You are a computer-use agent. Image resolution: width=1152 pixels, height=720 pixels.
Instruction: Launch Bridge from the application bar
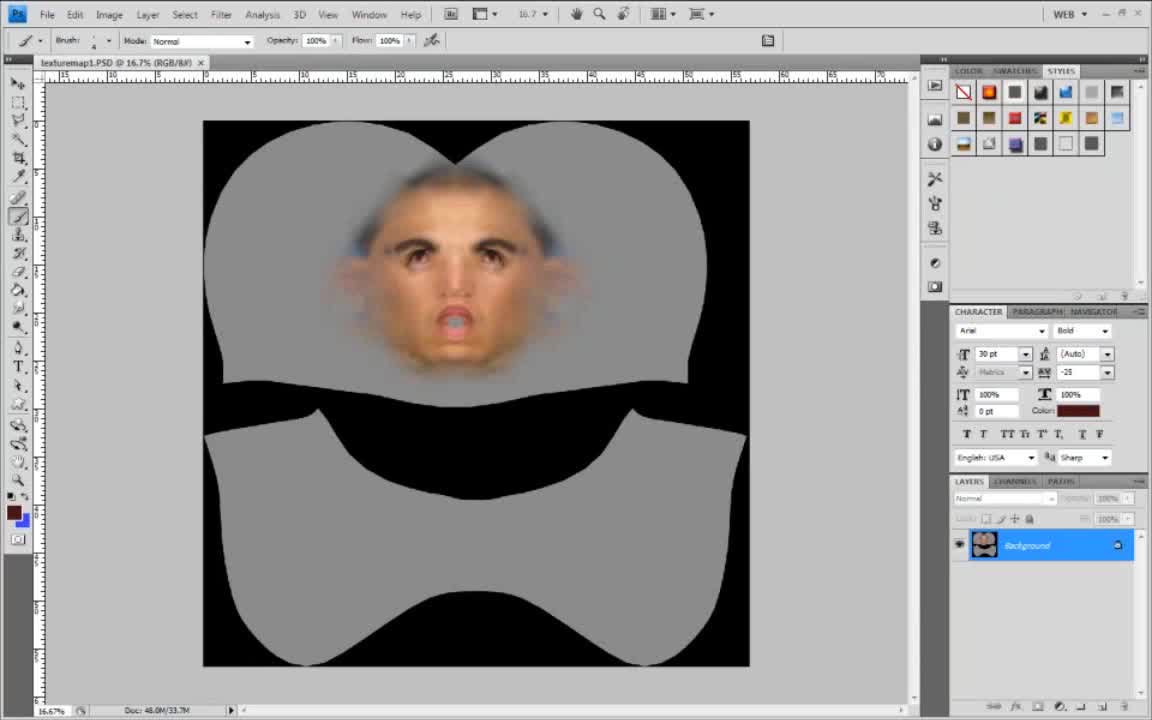click(x=451, y=14)
